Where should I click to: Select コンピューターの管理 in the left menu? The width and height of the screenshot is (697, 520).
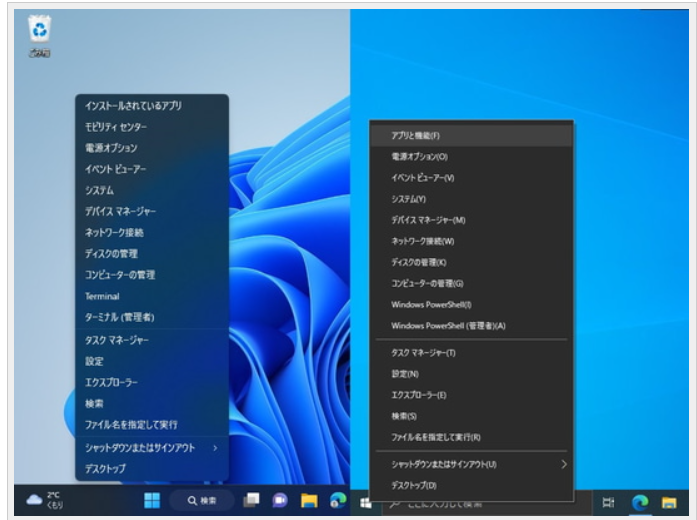(152, 275)
